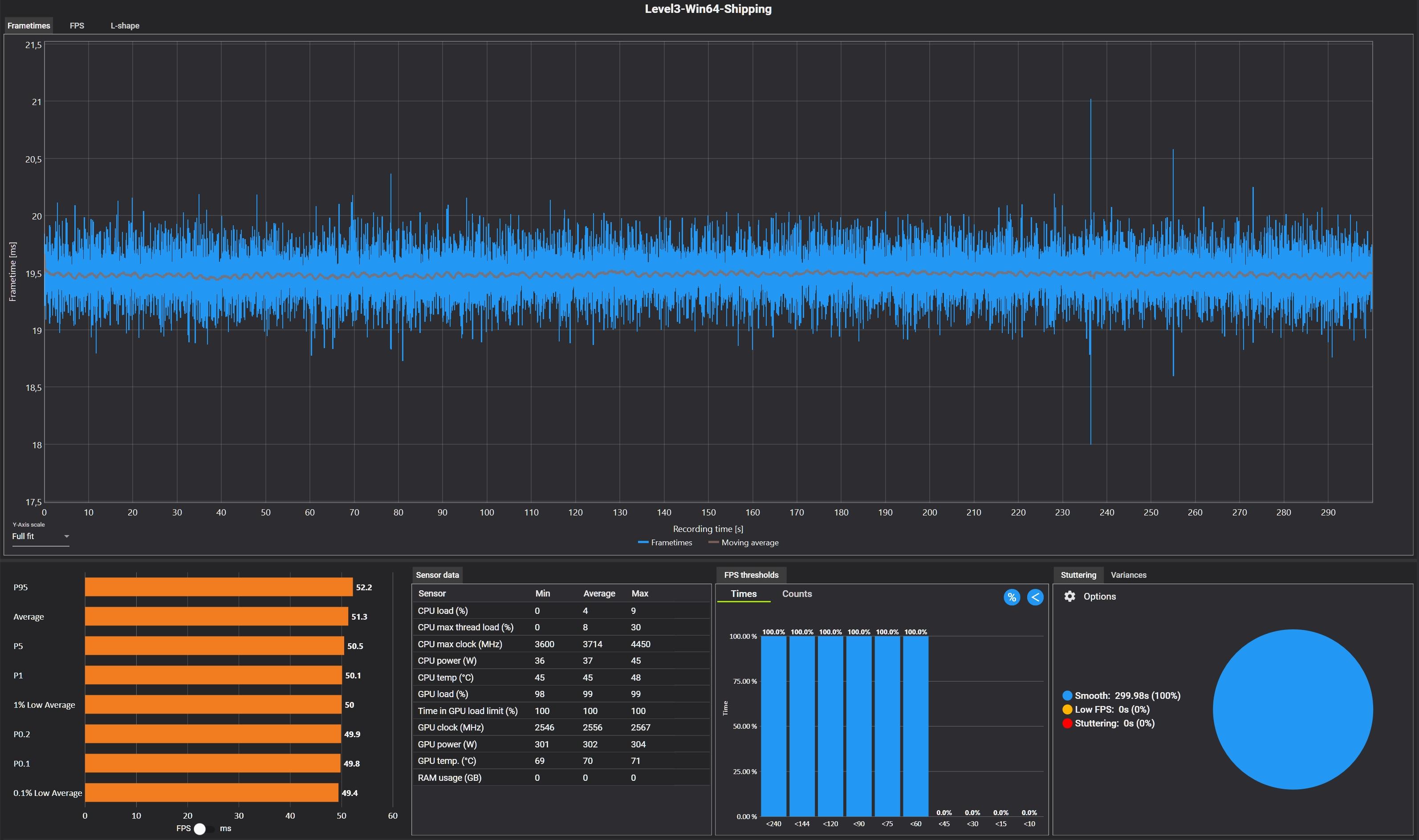The width and height of the screenshot is (1419, 840).
Task: Click the blue stuttering pie chart
Action: click(x=1293, y=709)
